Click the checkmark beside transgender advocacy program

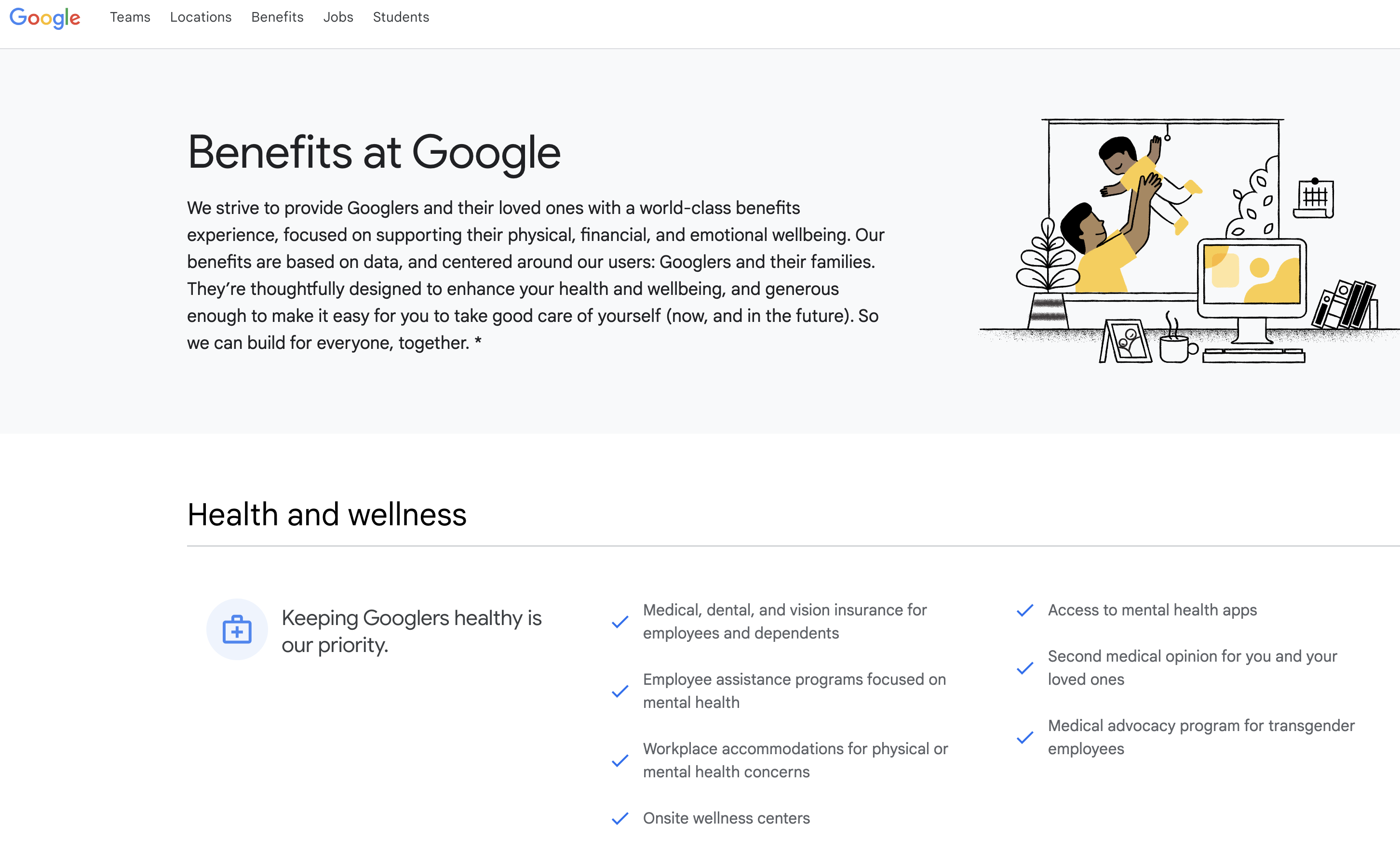coord(1026,738)
